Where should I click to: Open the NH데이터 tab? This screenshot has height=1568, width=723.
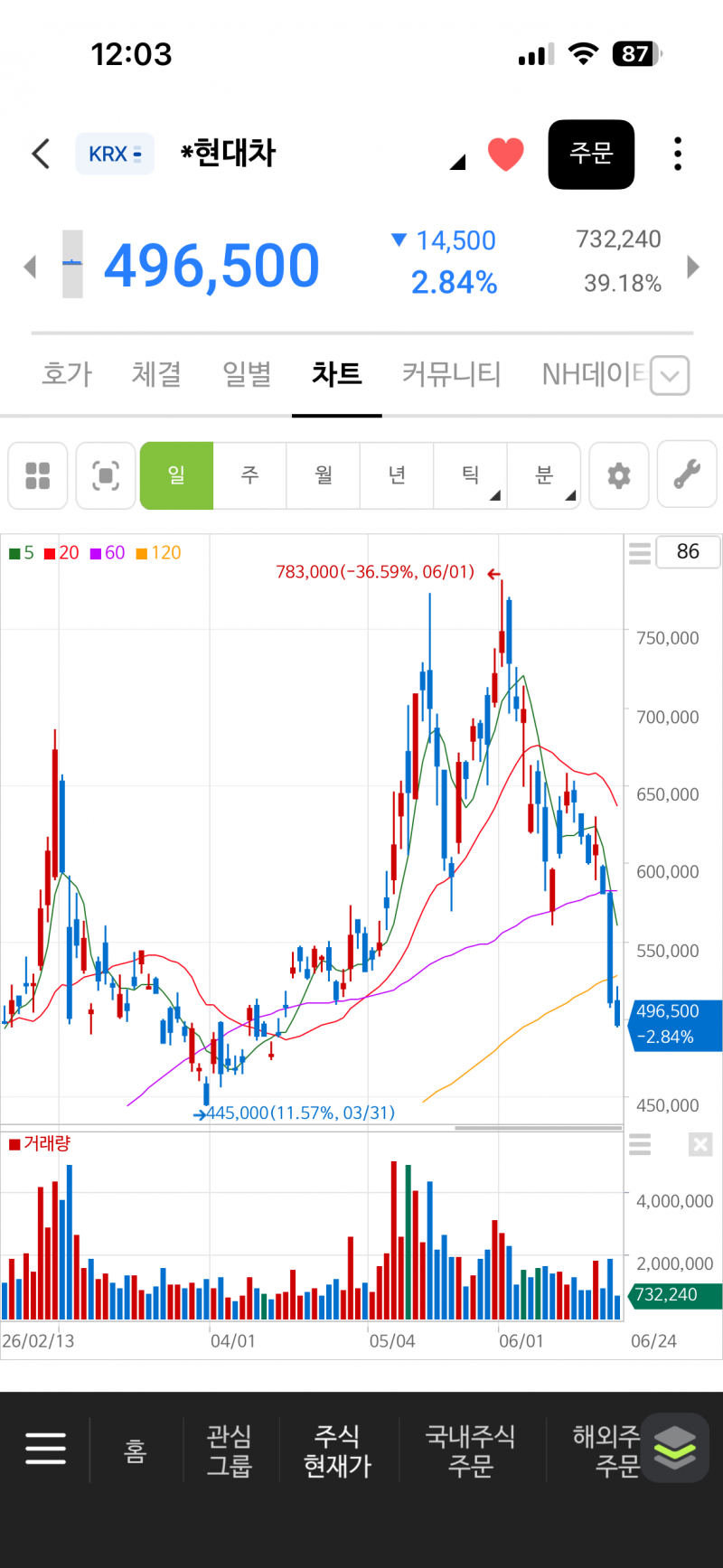point(594,373)
